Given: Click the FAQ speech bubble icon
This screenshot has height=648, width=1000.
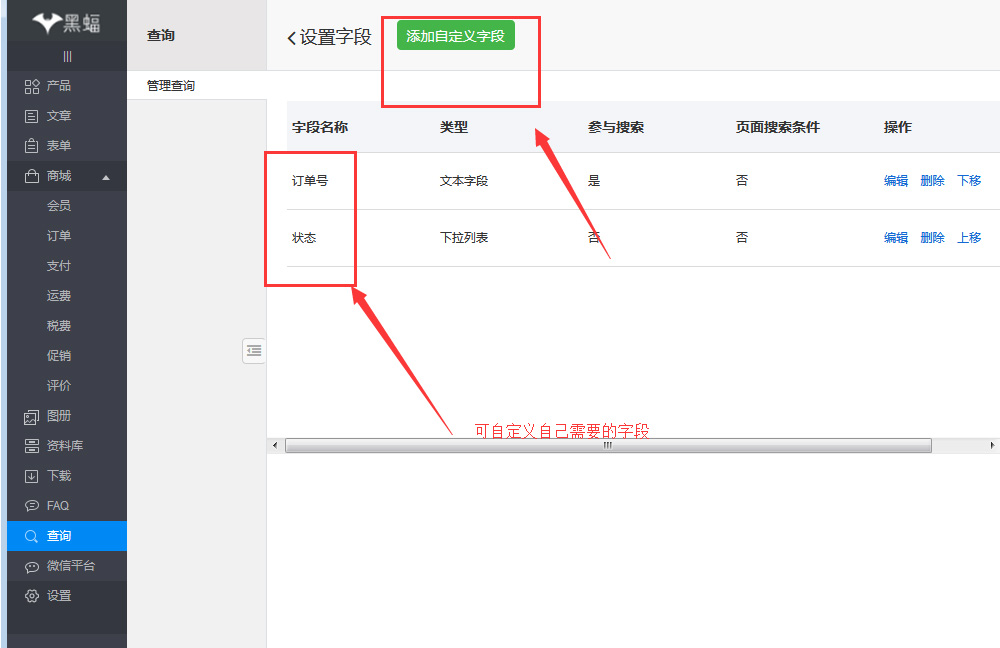Looking at the screenshot, I should click(32, 506).
